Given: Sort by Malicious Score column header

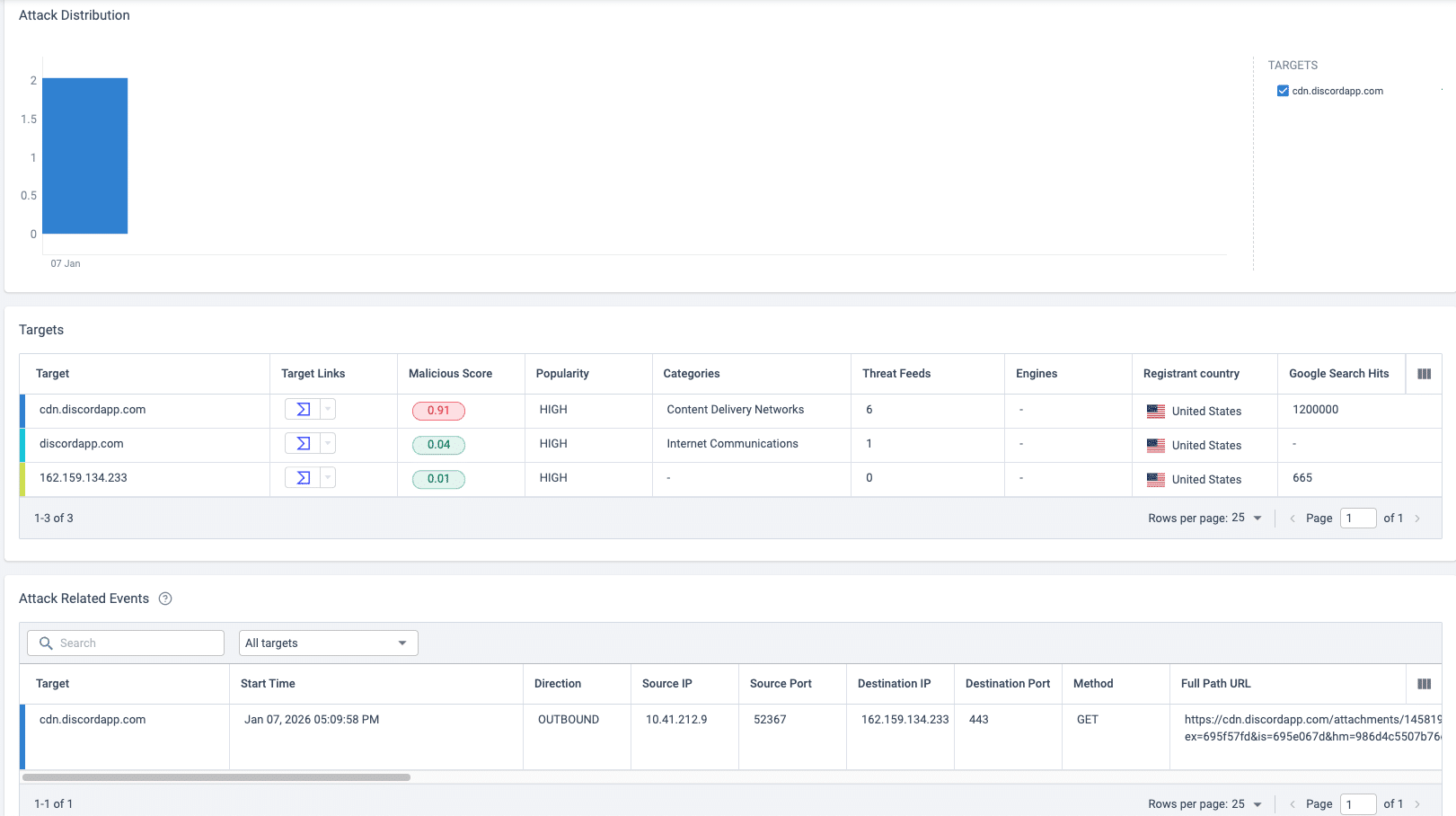Looking at the screenshot, I should click(x=450, y=374).
